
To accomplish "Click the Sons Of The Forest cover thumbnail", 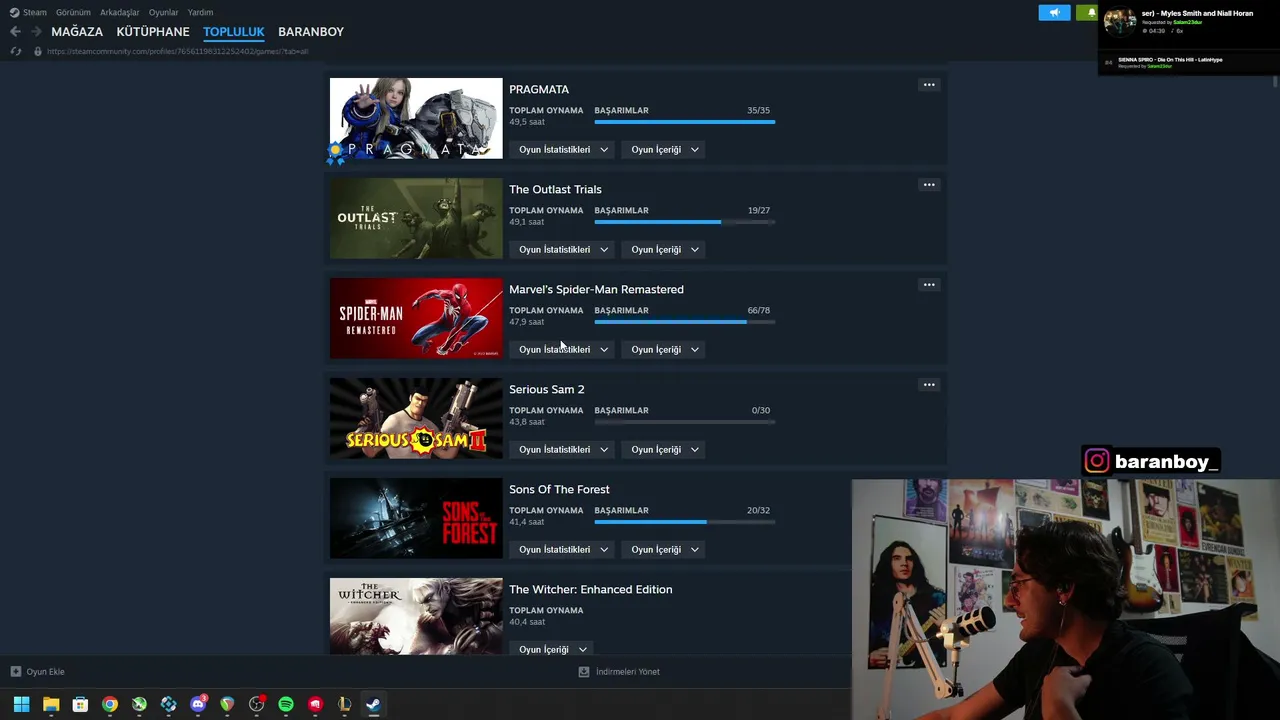I will pos(416,518).
